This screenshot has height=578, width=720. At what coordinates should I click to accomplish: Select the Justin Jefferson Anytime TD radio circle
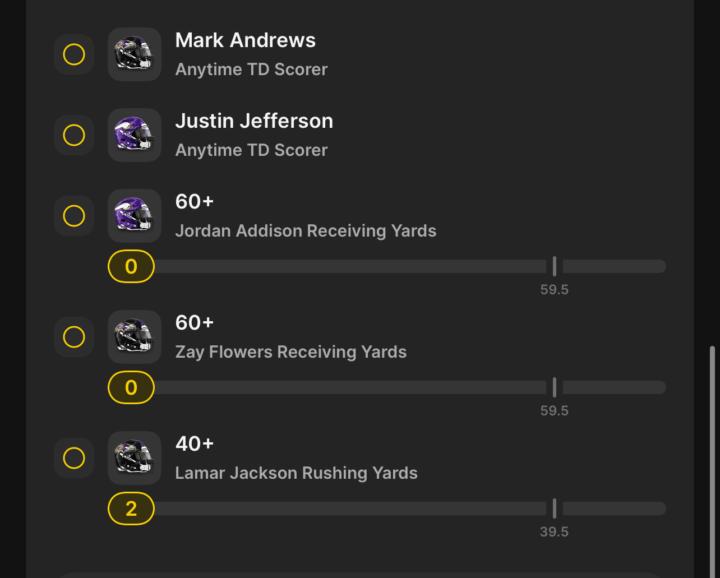[x=74, y=135]
